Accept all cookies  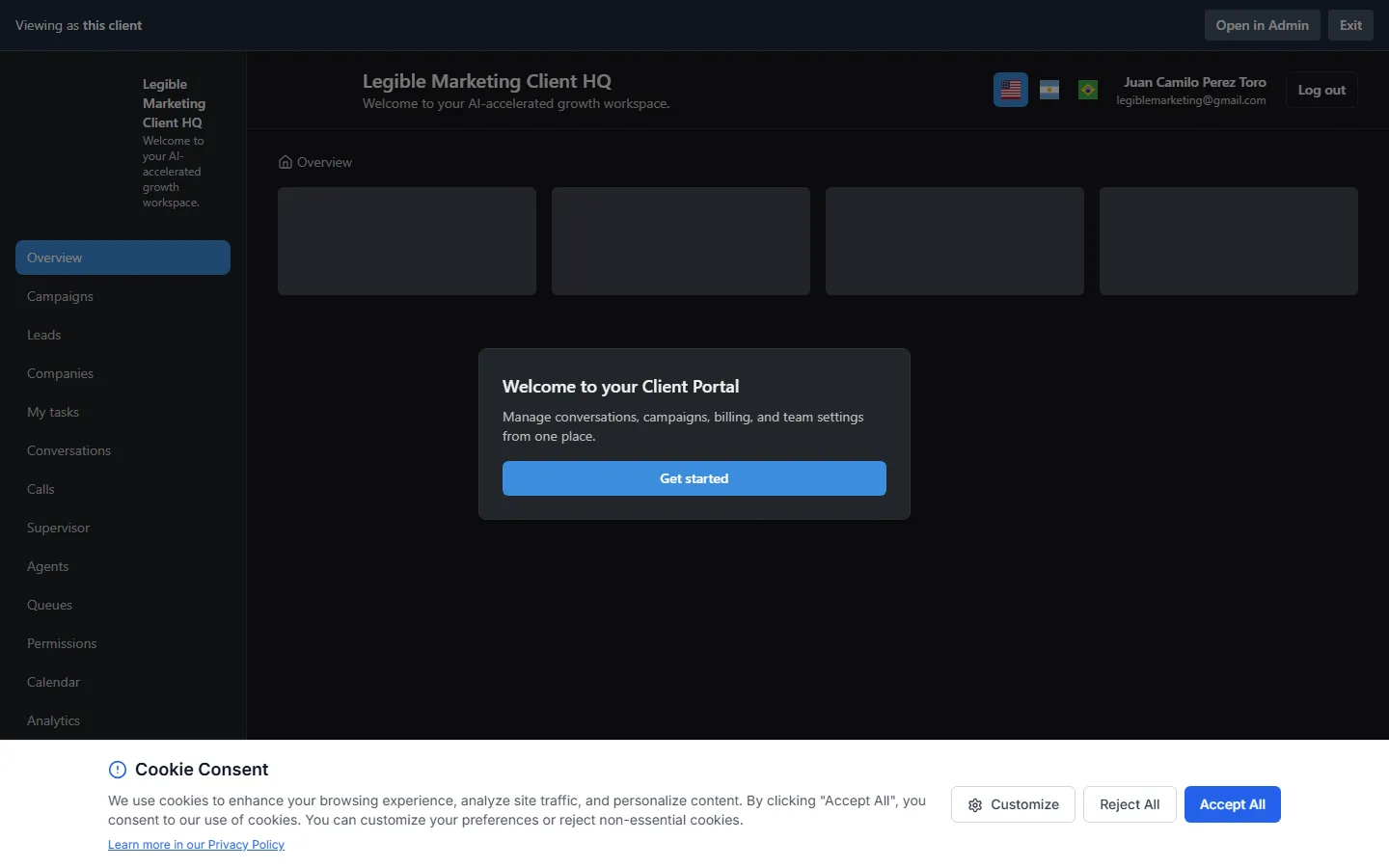(x=1233, y=804)
